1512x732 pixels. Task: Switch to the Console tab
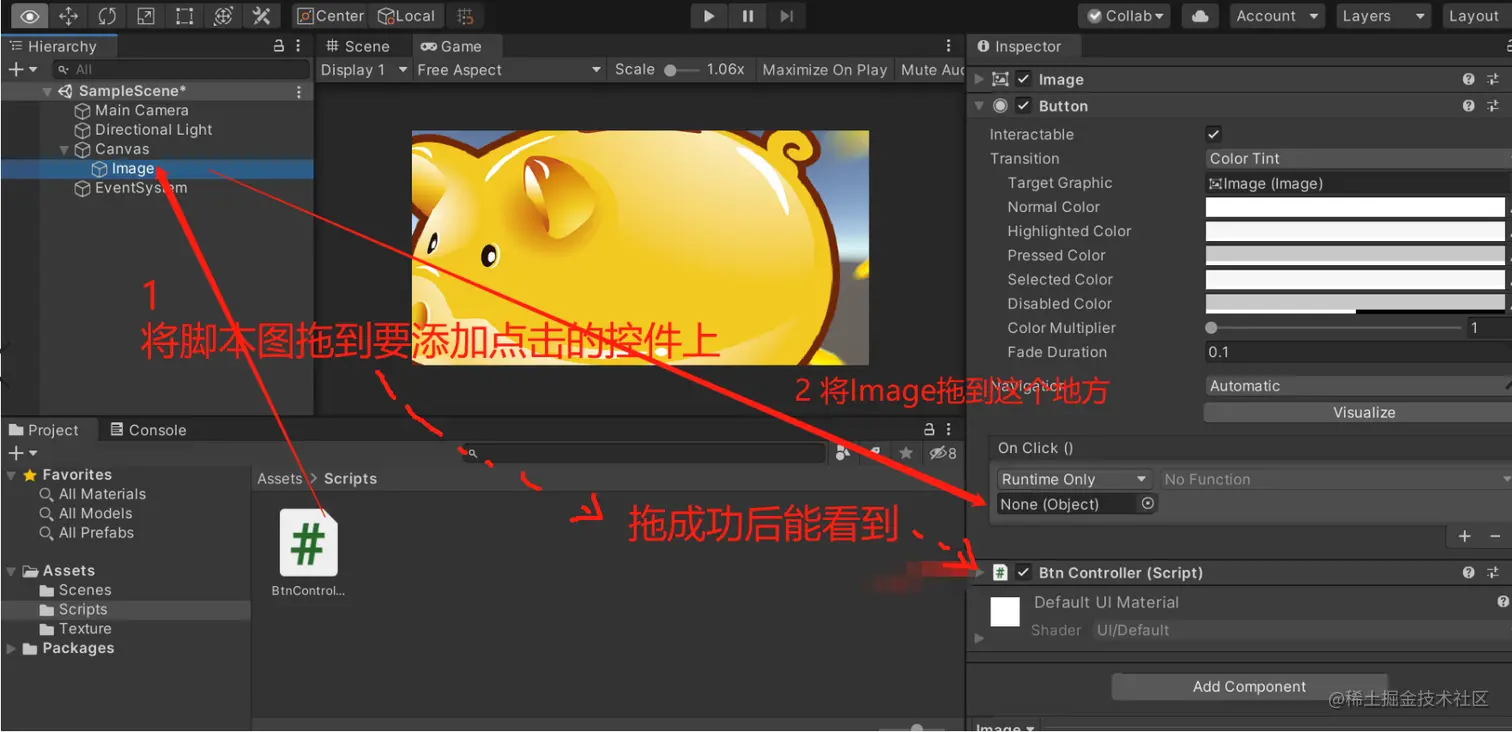point(147,430)
